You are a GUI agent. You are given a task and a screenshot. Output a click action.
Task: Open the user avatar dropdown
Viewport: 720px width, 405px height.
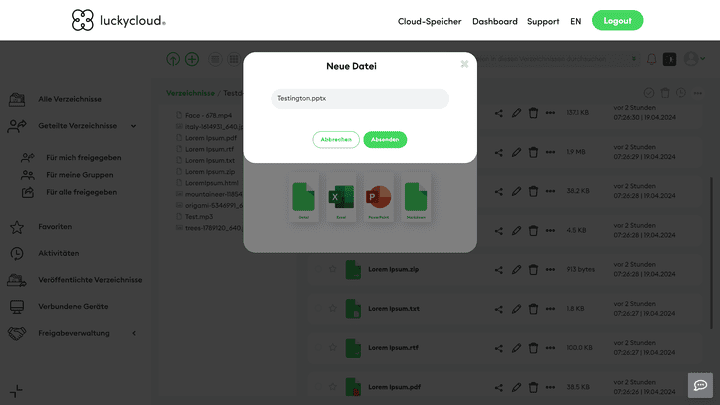pos(694,59)
